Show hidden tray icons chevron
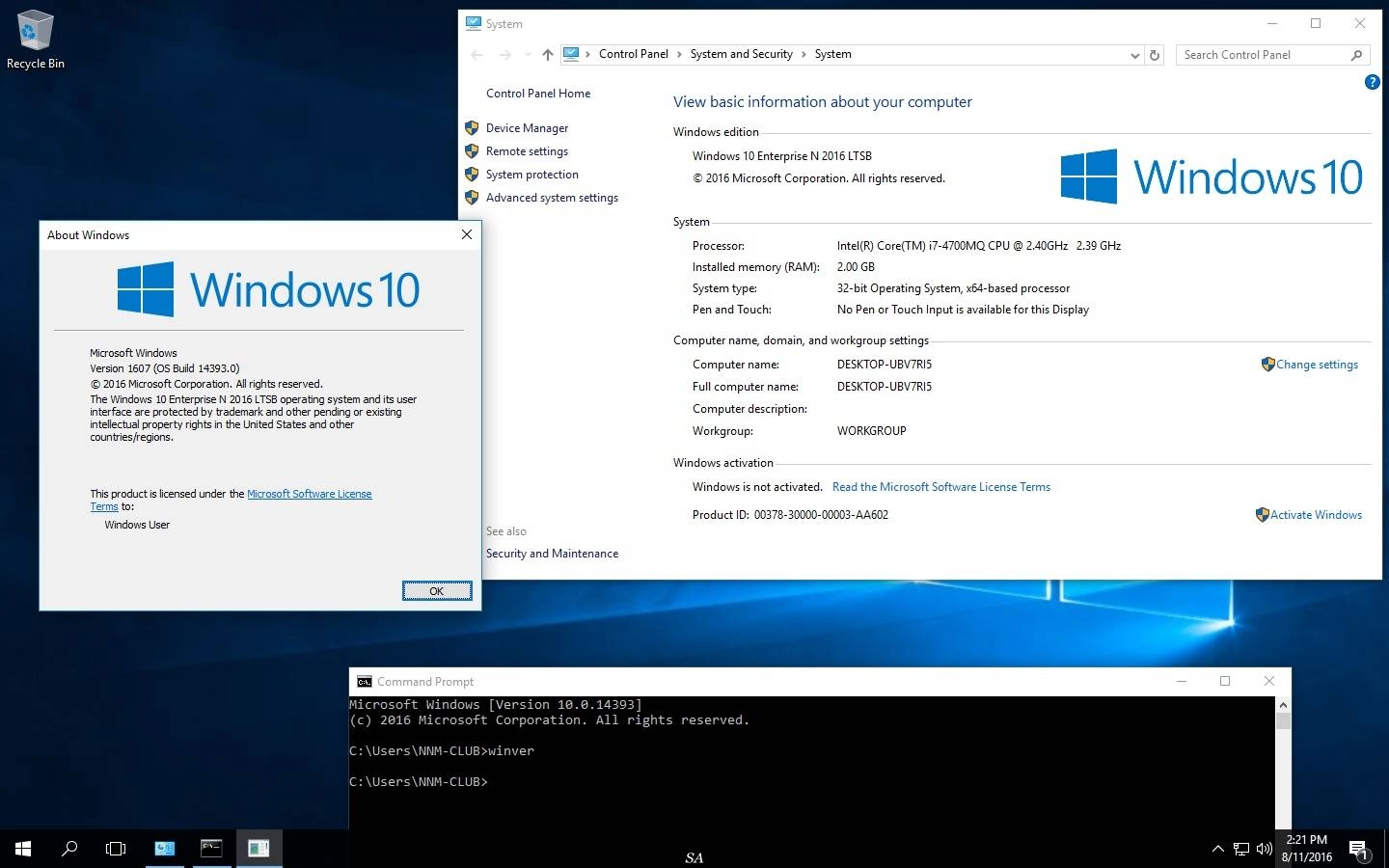The height and width of the screenshot is (868, 1389). click(x=1217, y=850)
